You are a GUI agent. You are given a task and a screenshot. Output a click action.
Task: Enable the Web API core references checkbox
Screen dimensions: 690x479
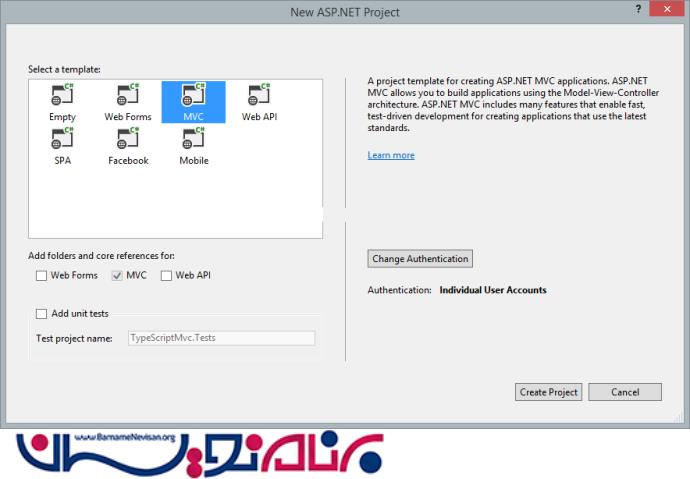(166, 276)
